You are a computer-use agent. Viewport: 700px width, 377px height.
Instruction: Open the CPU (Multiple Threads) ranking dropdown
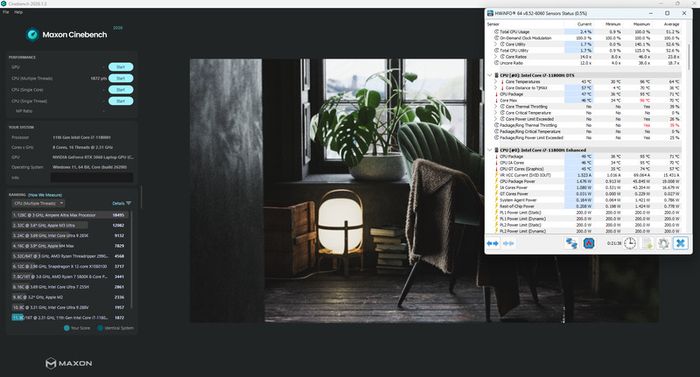pos(38,203)
